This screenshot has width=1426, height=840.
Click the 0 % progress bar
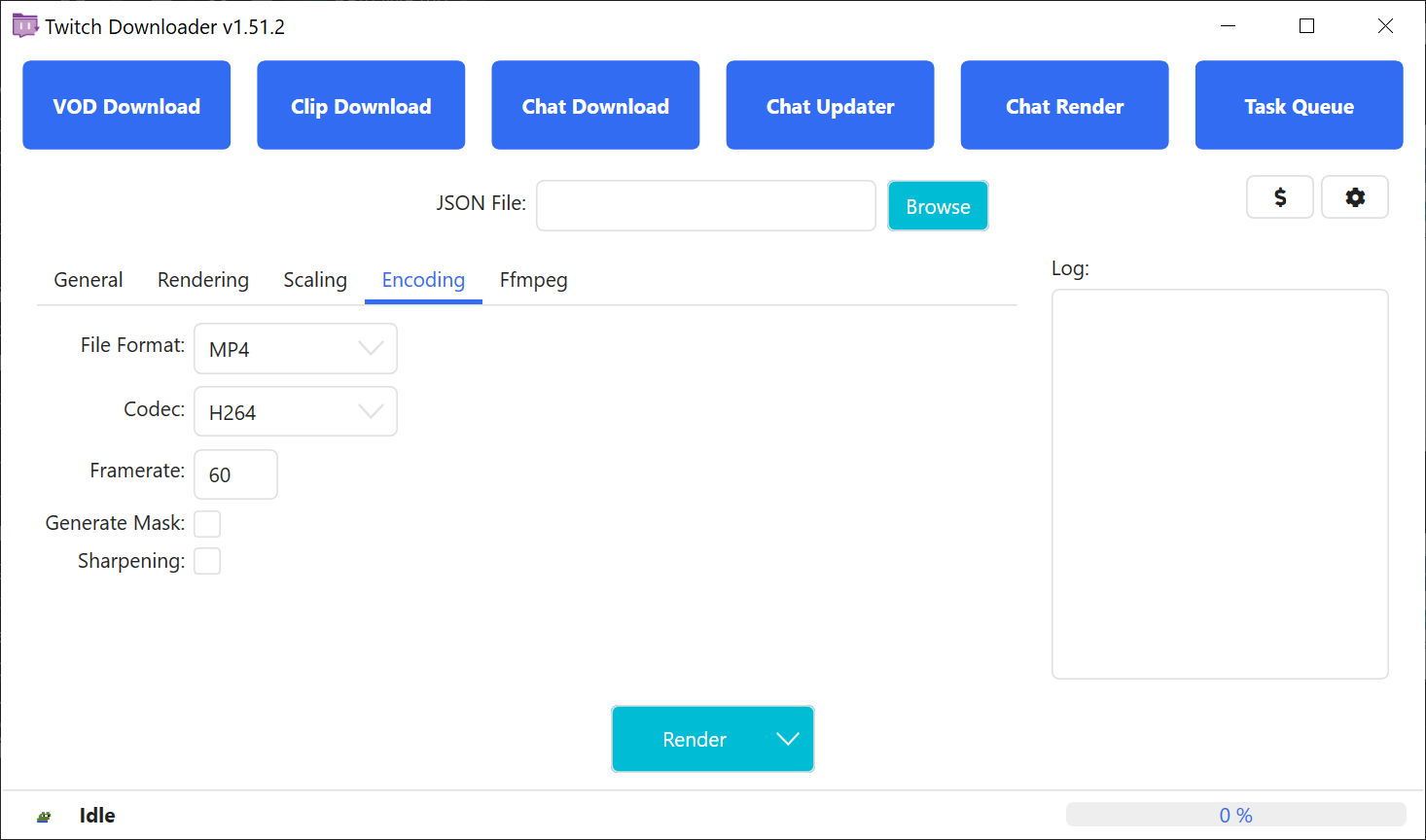(1235, 815)
